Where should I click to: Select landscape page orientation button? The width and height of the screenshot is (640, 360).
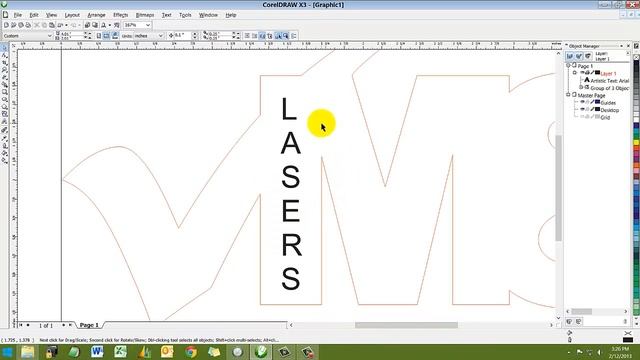coord(107,36)
